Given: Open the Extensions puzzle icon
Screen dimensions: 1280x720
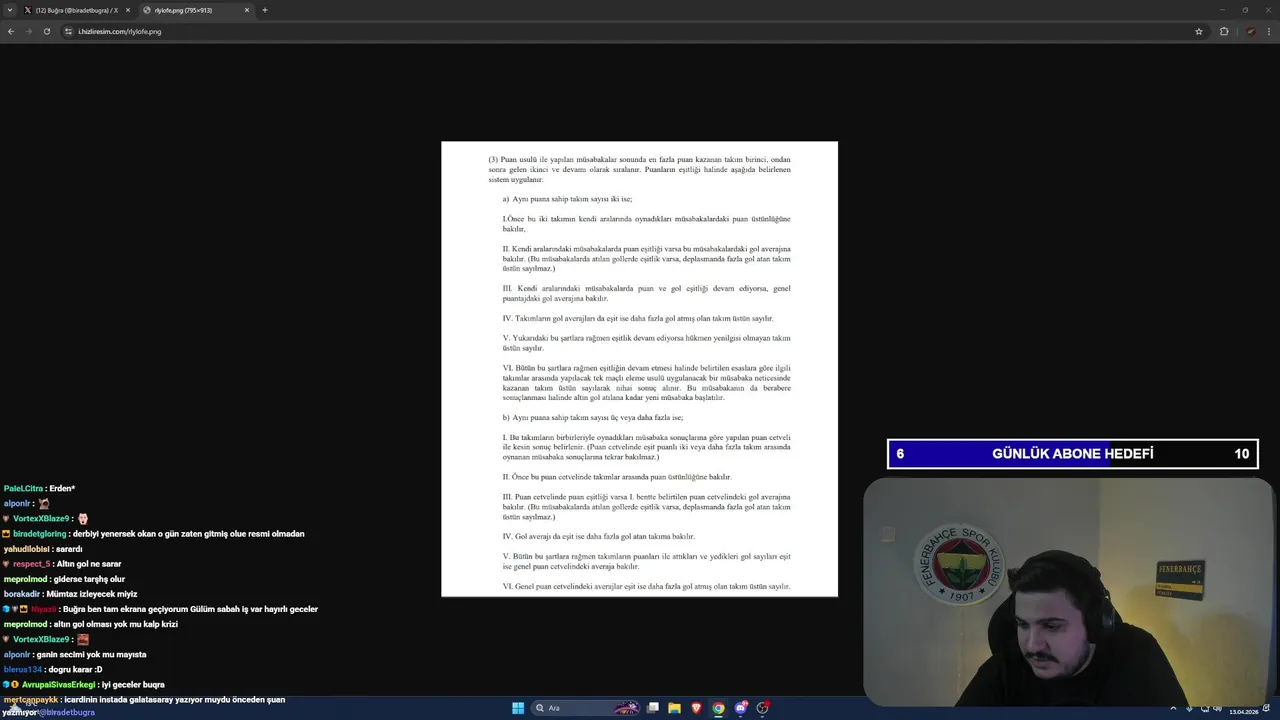Looking at the screenshot, I should pos(1224,31).
